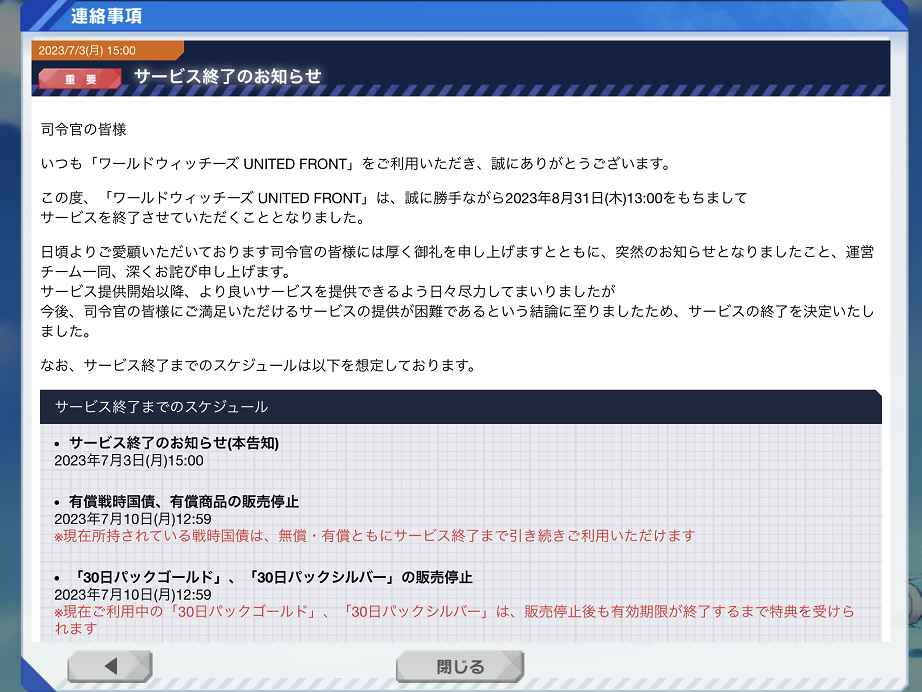
Task: Click the 閉じる close button
Action: pyautogui.click(x=460, y=666)
